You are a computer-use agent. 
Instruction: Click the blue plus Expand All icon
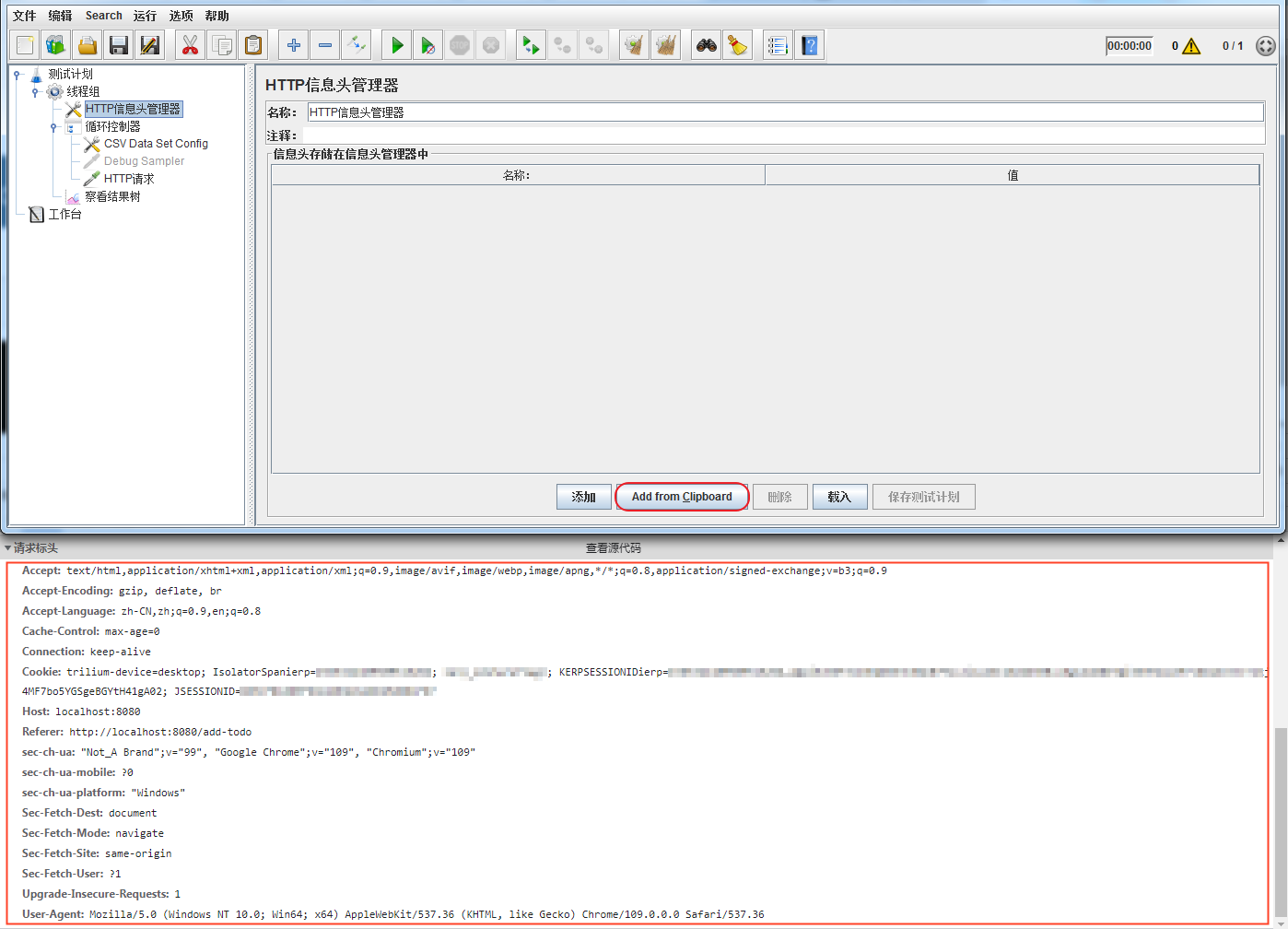(294, 45)
